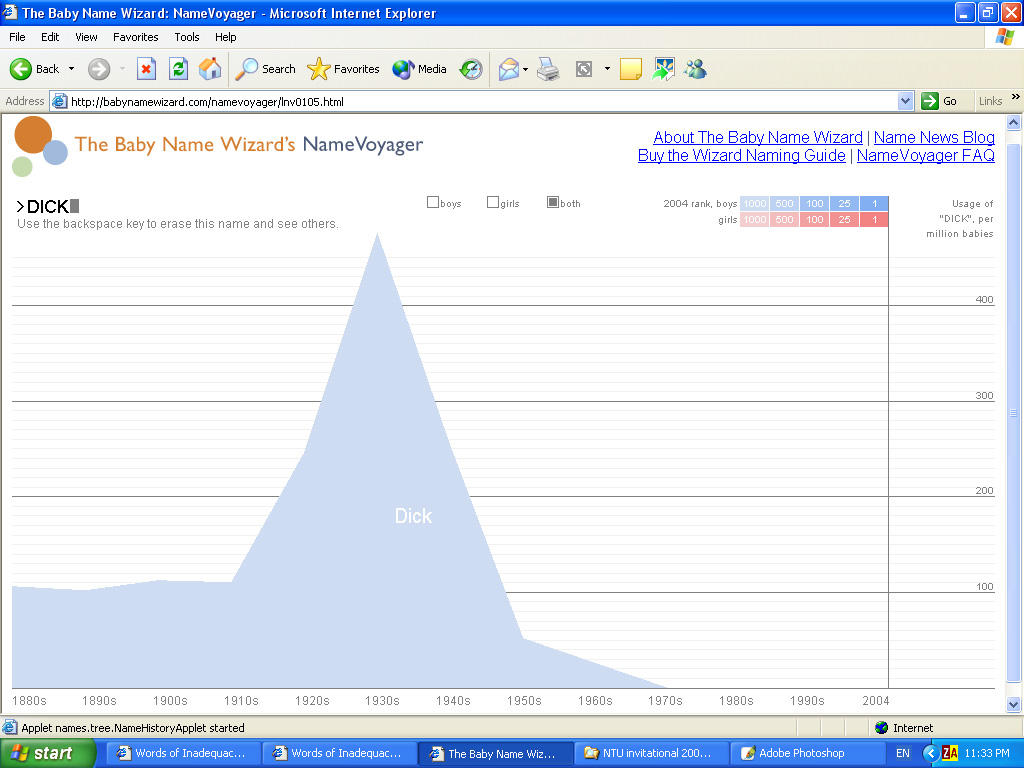This screenshot has width=1024, height=768.
Task: Open the dropdown arrow after full-screen icon
Action: [x=607, y=69]
